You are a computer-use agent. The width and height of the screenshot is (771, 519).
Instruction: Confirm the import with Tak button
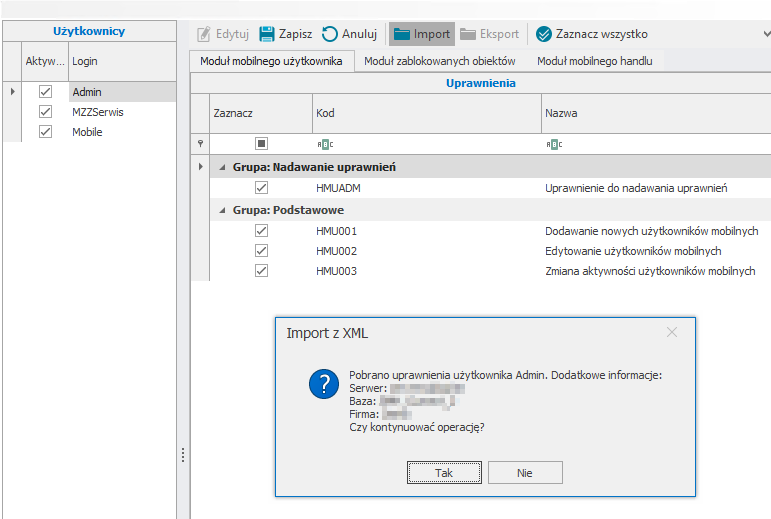[x=443, y=473]
